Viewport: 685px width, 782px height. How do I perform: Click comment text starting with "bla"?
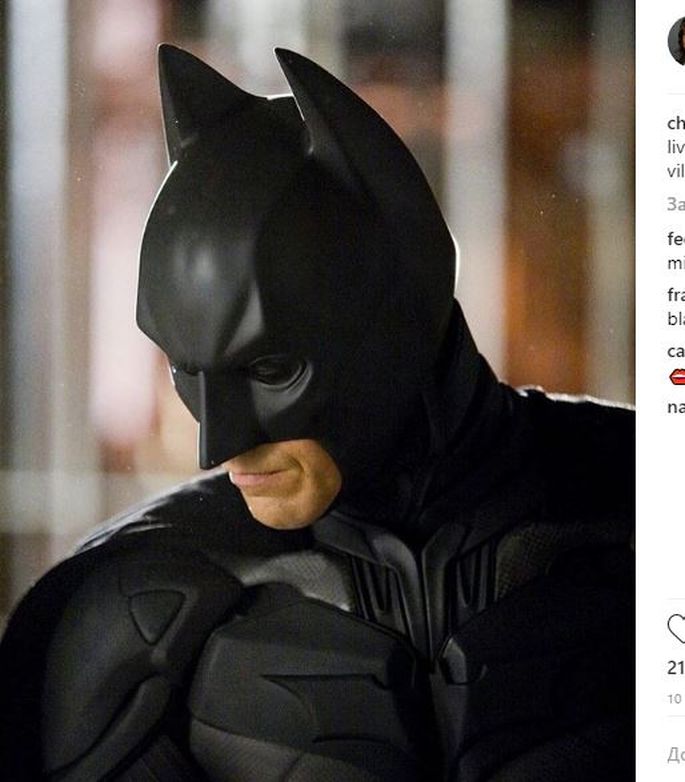point(676,319)
